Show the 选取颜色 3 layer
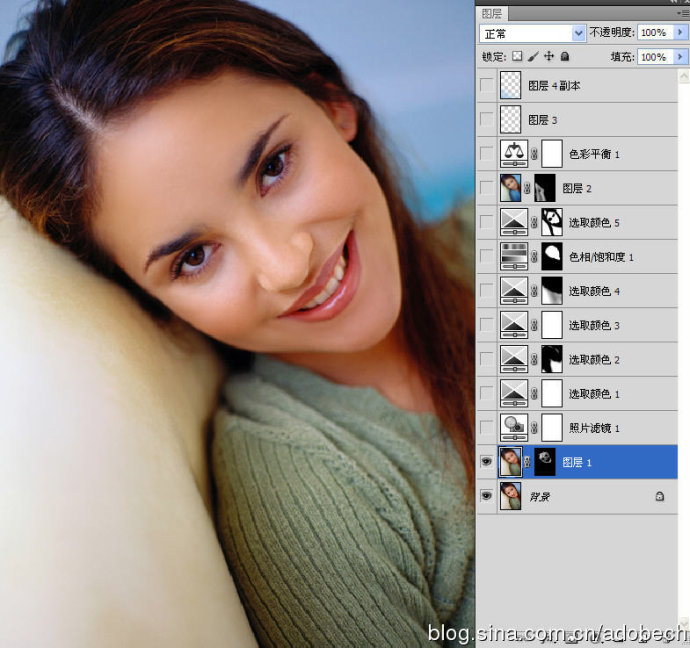This screenshot has height=648, width=690. [487, 325]
